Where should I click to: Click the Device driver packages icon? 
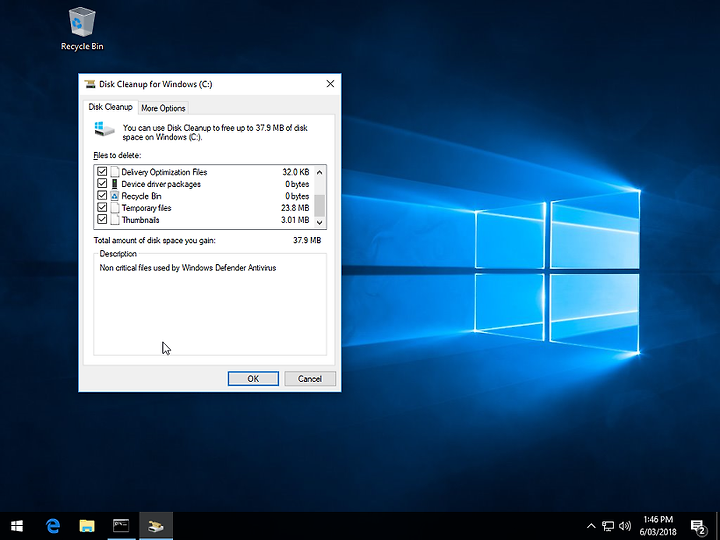pyautogui.click(x=115, y=184)
